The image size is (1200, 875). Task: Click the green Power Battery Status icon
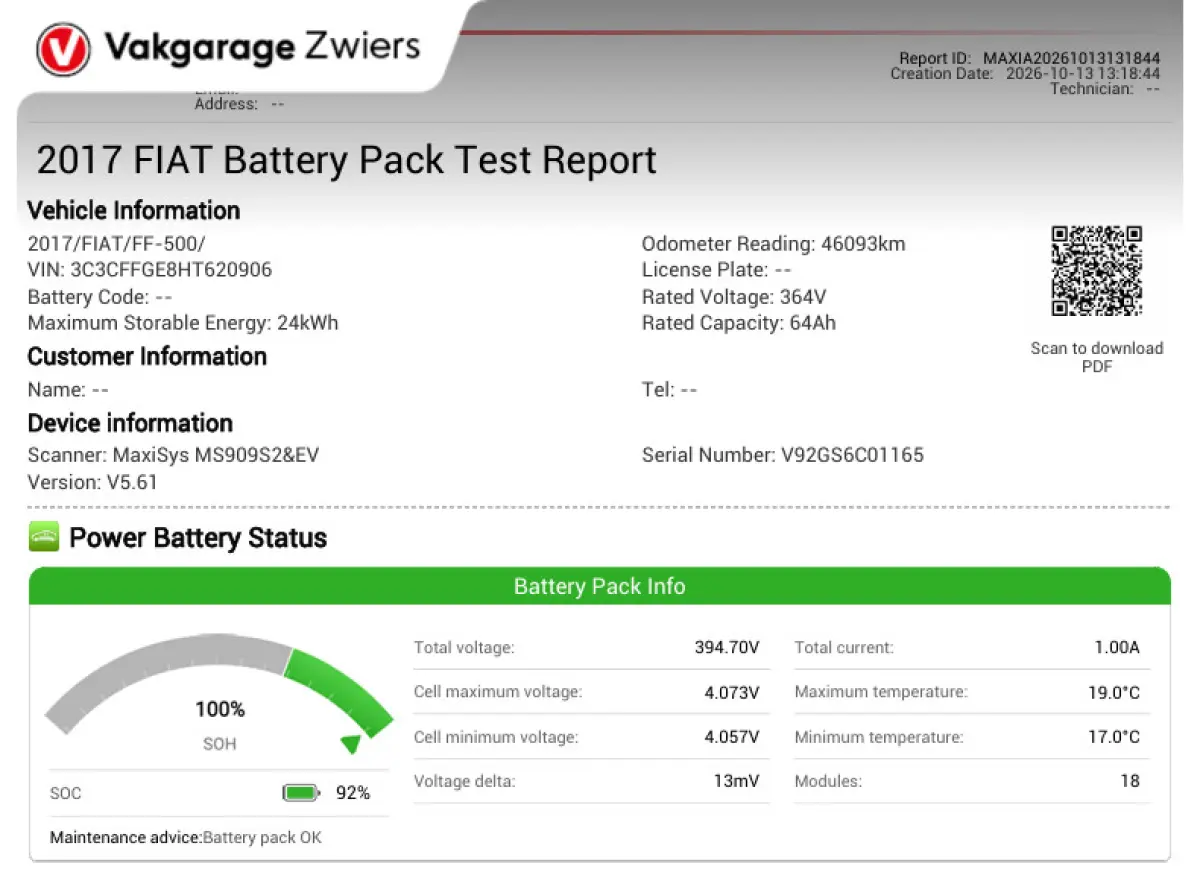(x=44, y=538)
